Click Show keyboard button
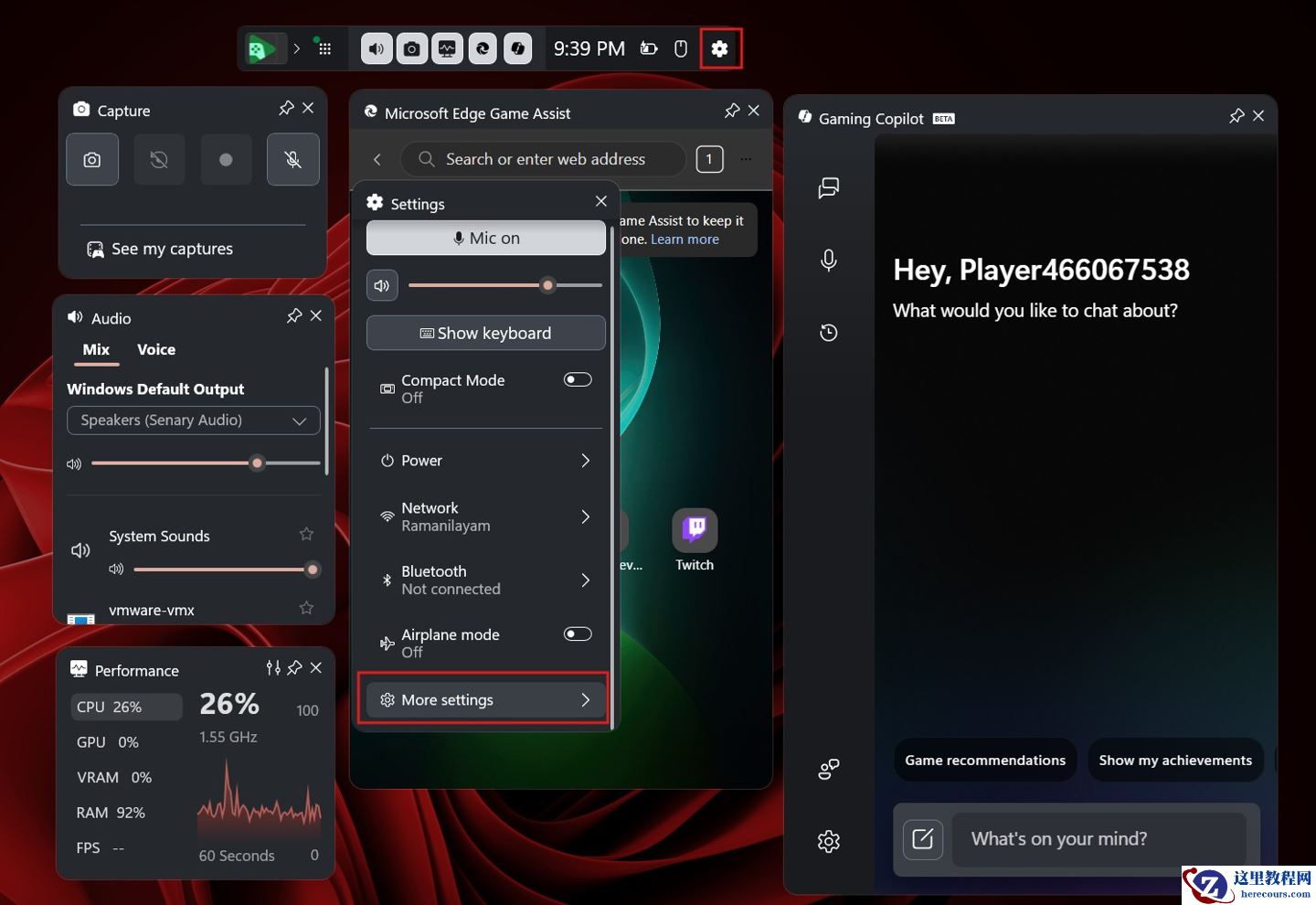Image resolution: width=1316 pixels, height=905 pixels. click(x=486, y=333)
